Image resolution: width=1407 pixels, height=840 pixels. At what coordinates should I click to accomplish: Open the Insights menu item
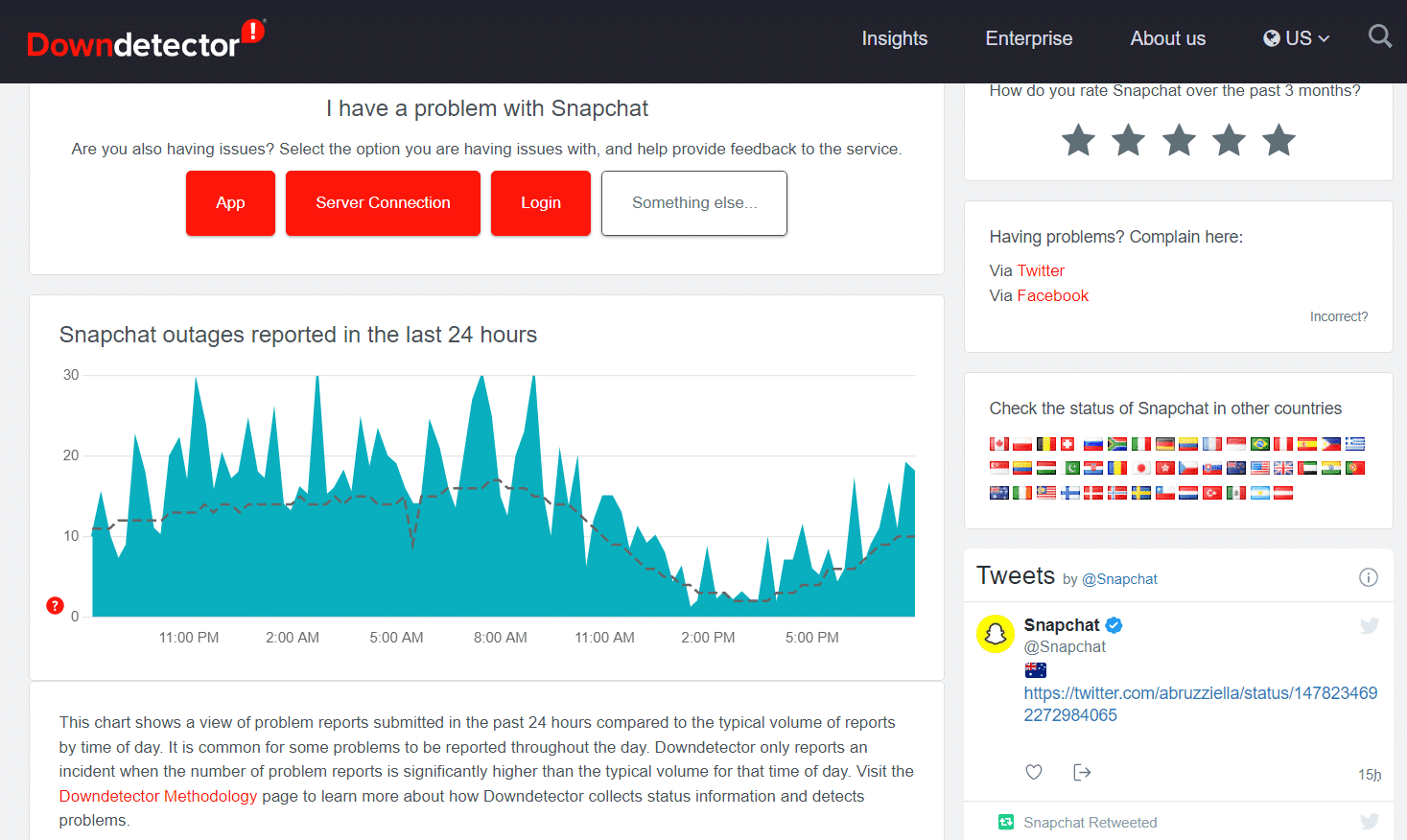coord(894,38)
